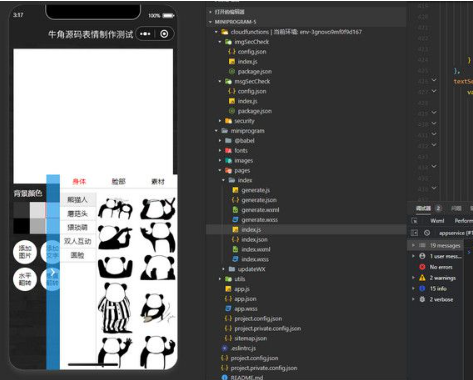Click the cloudfunctions cloud folder icon
This screenshot has width=473, height=380.
(x=225, y=32)
